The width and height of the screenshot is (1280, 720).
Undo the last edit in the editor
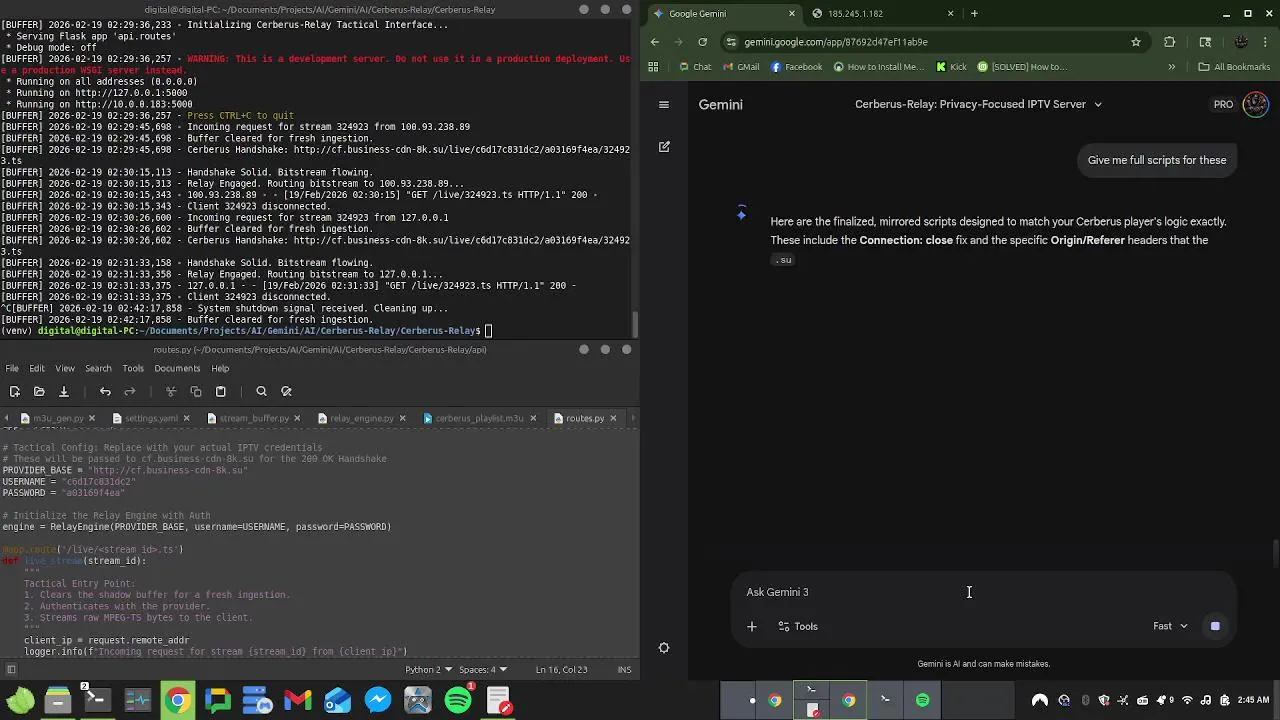coord(105,391)
